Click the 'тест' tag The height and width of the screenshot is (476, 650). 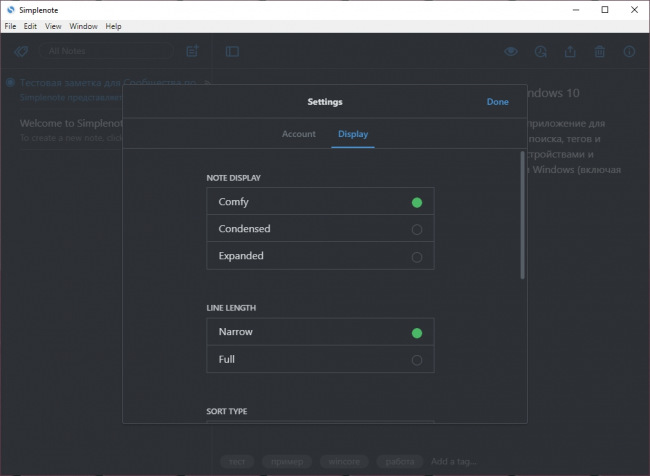click(237, 461)
